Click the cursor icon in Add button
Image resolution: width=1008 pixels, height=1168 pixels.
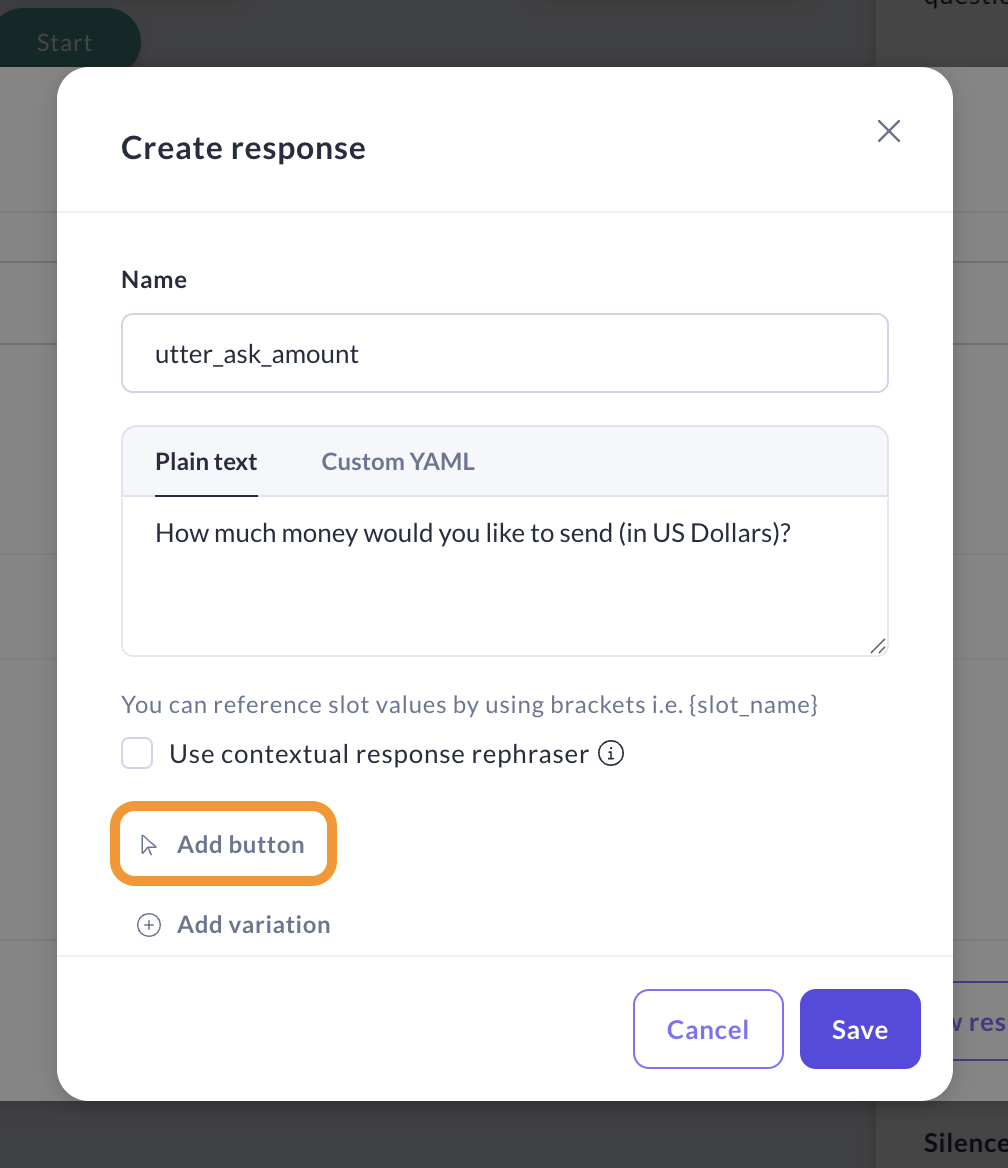point(149,845)
